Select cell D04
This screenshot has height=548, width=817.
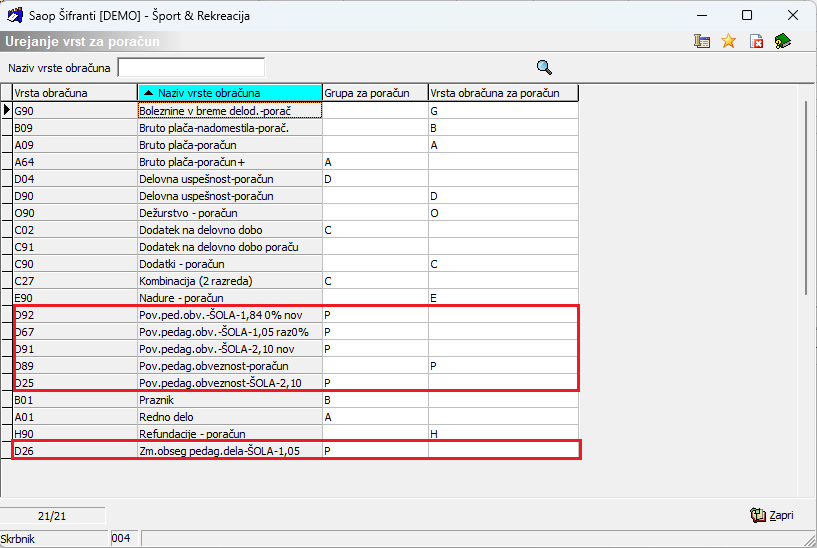point(75,179)
